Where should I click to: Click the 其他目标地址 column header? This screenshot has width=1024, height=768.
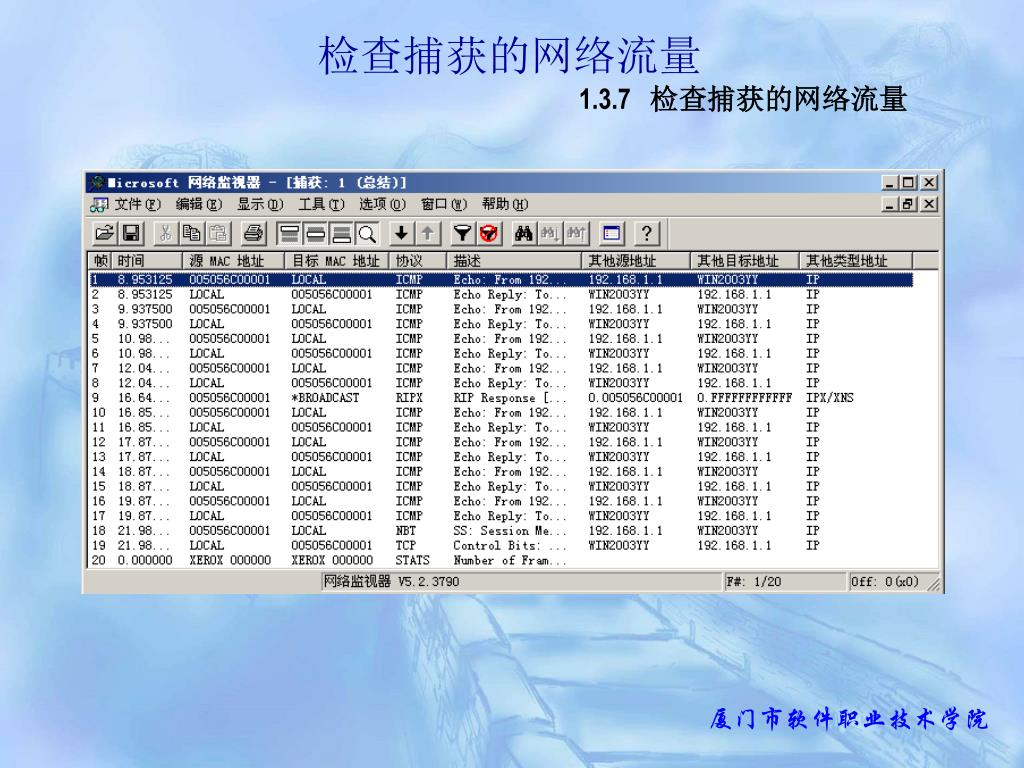pyautogui.click(x=745, y=261)
